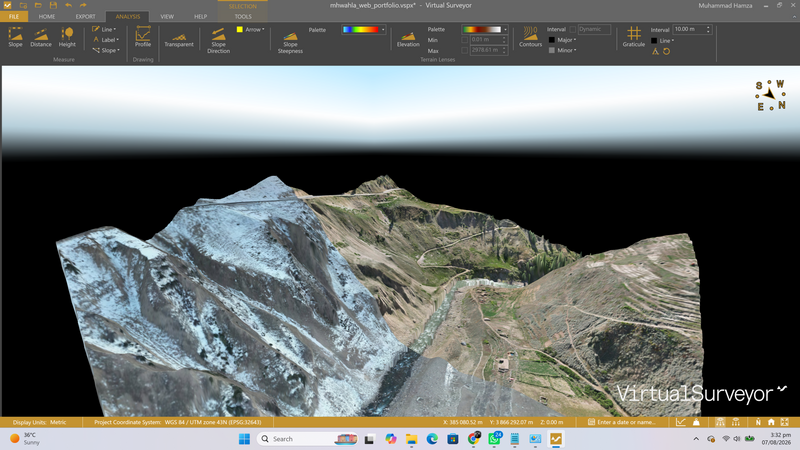Open the graticule Line color dropdown
800x450 pixels.
point(667,41)
